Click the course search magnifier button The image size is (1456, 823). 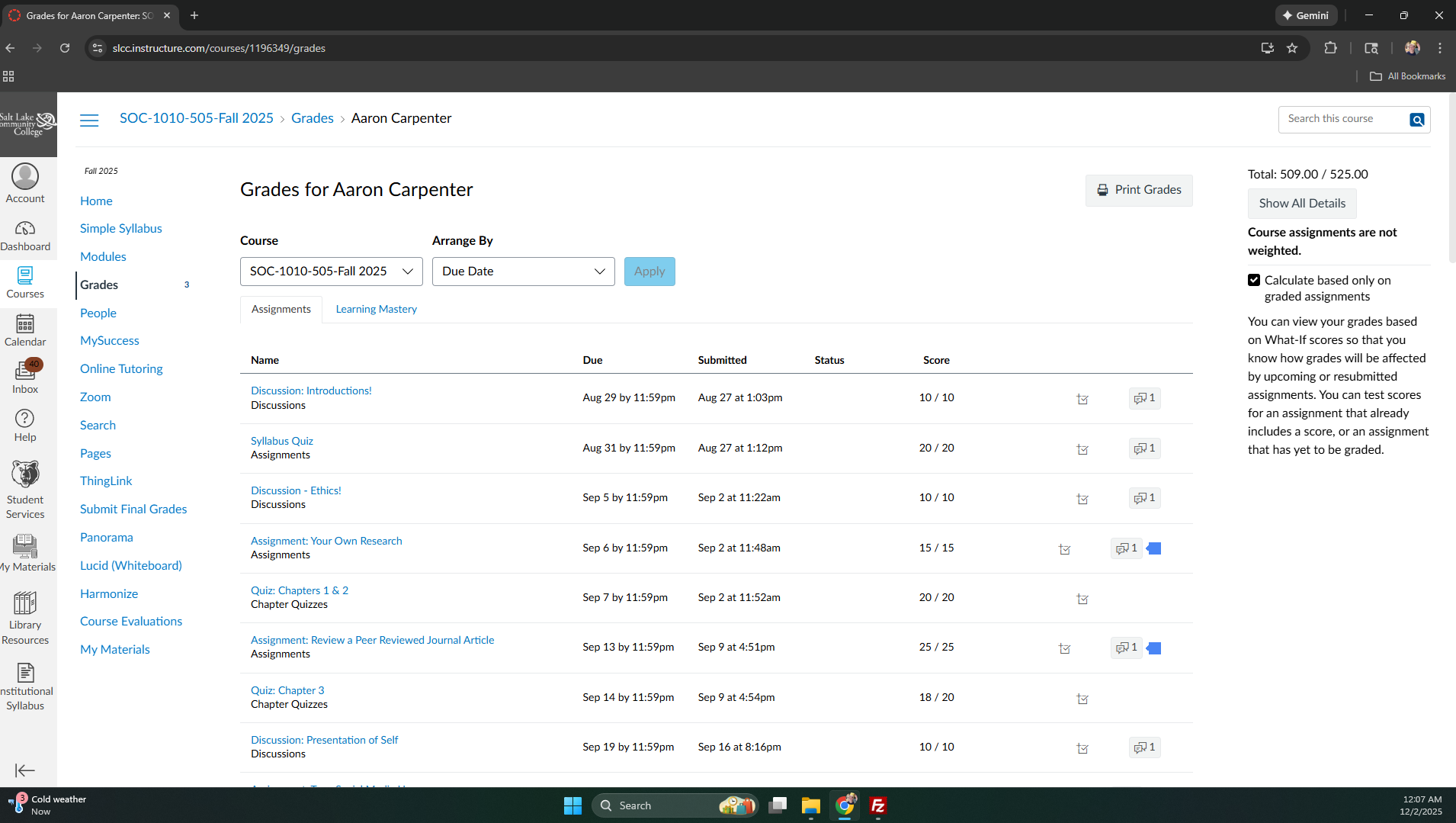(x=1416, y=120)
